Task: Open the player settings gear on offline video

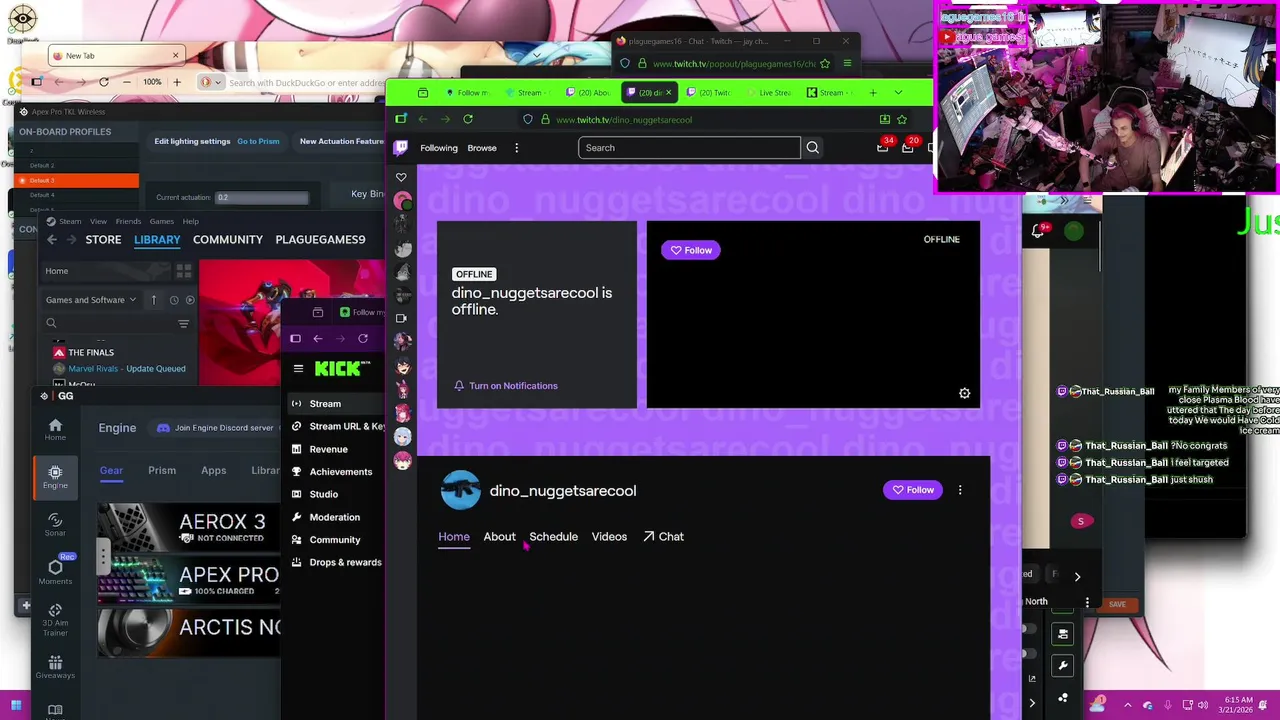Action: (964, 393)
